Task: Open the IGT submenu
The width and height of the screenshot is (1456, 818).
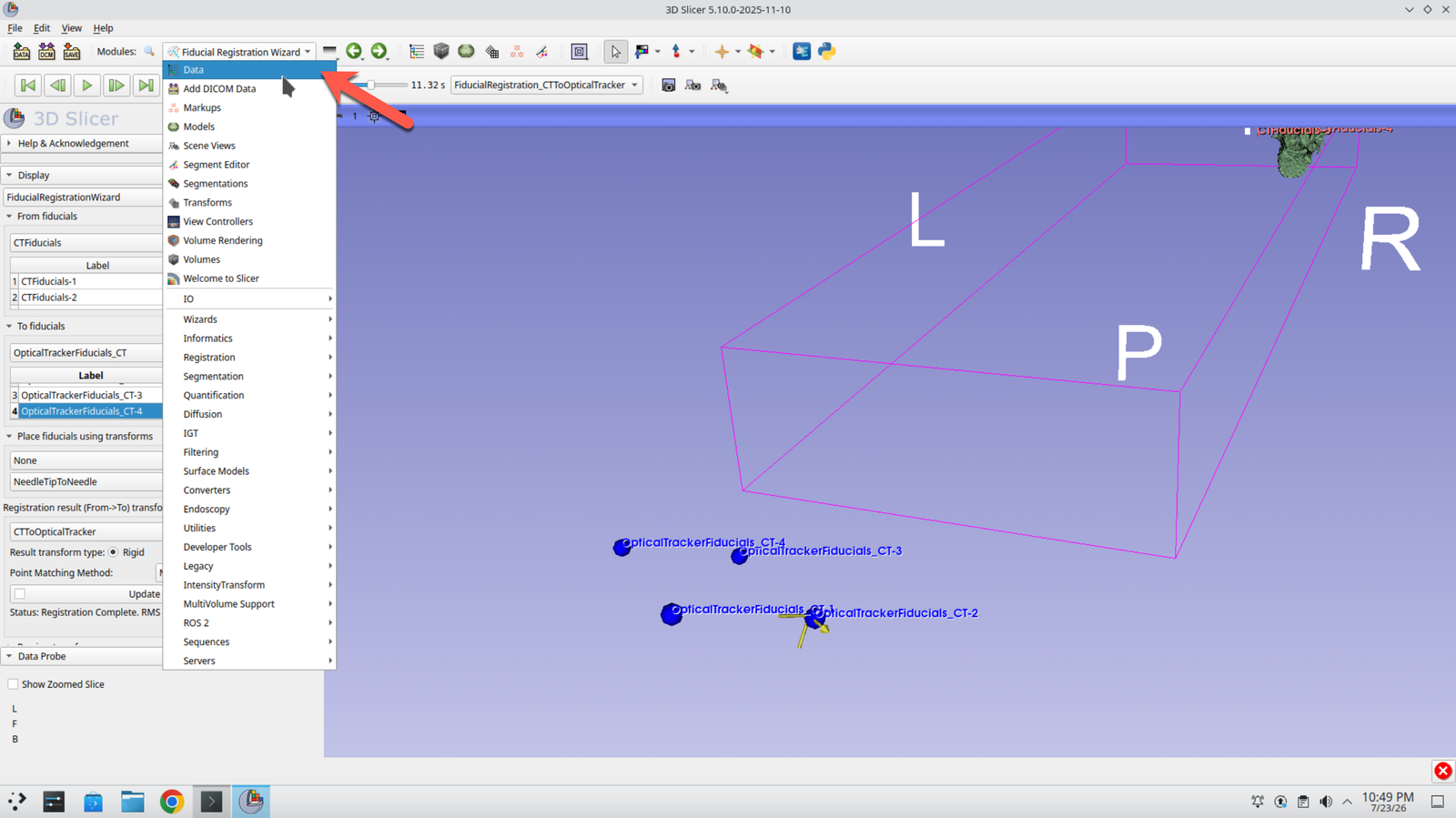Action: coord(249,433)
